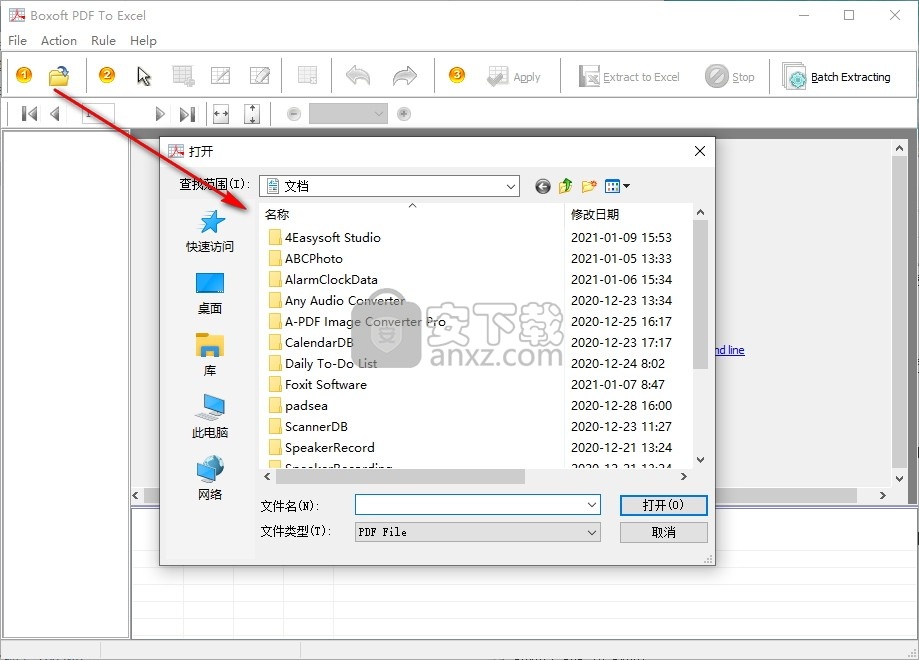
Task: Select 桌面 in places sidebar
Action: [210, 293]
